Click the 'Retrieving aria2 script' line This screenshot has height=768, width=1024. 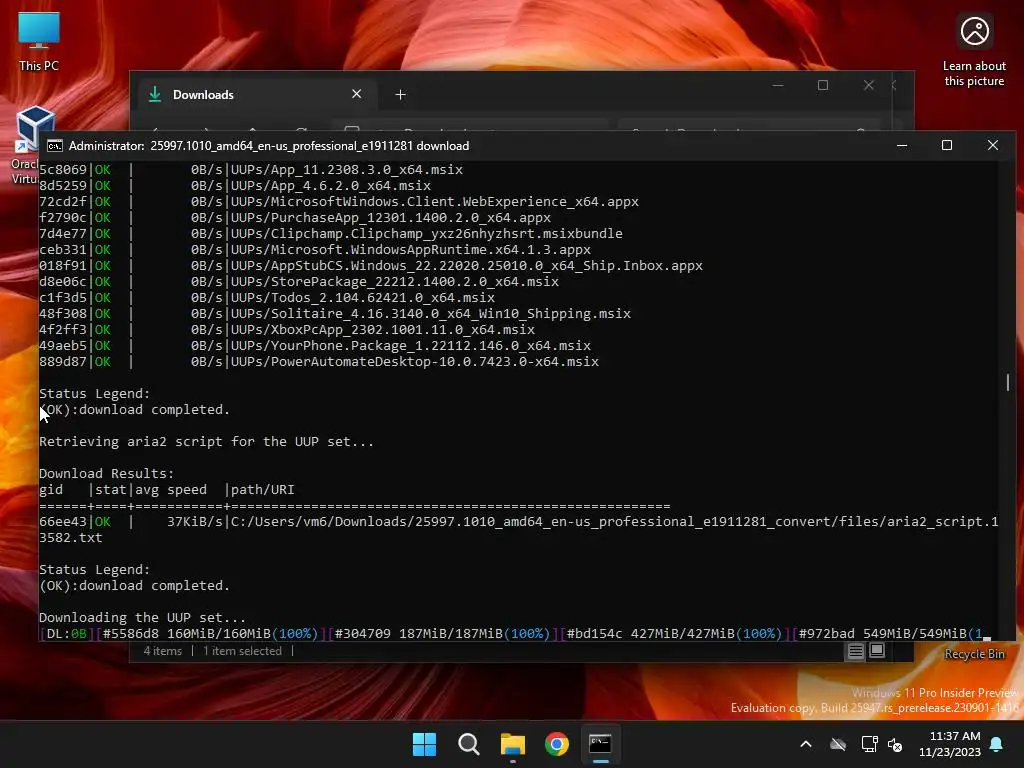click(206, 442)
